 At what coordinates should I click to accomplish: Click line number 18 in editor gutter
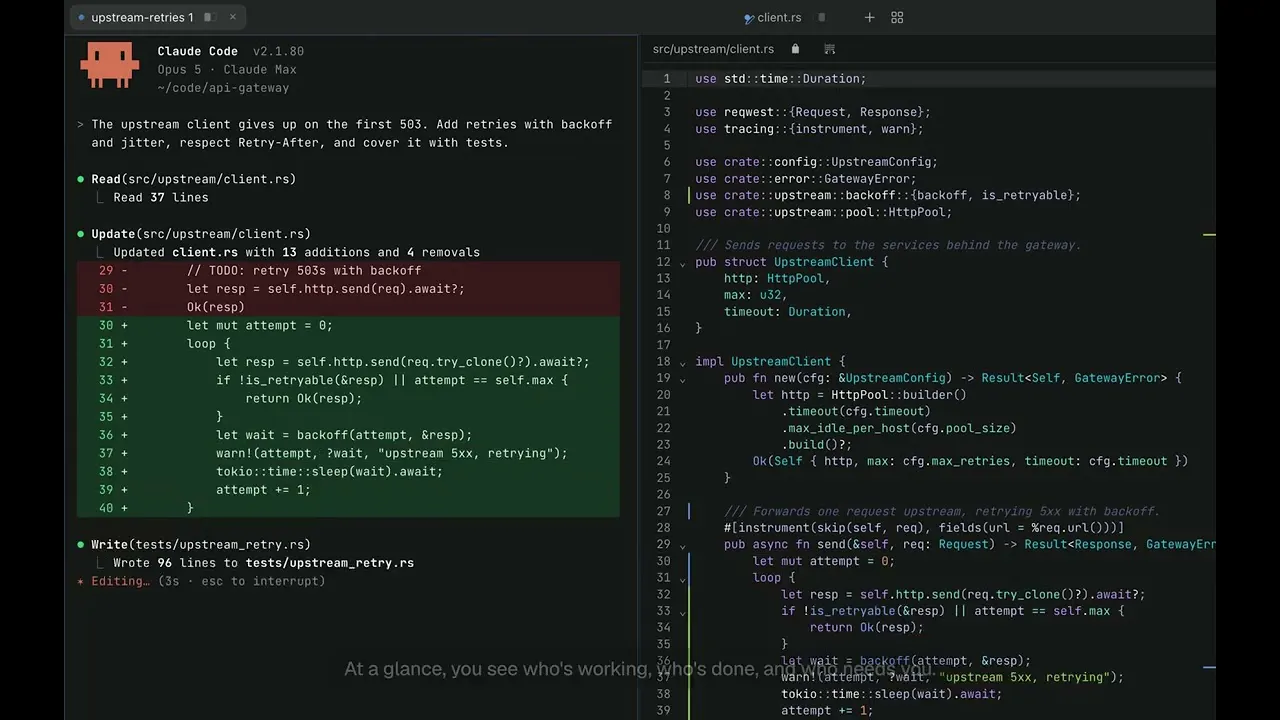[663, 362]
